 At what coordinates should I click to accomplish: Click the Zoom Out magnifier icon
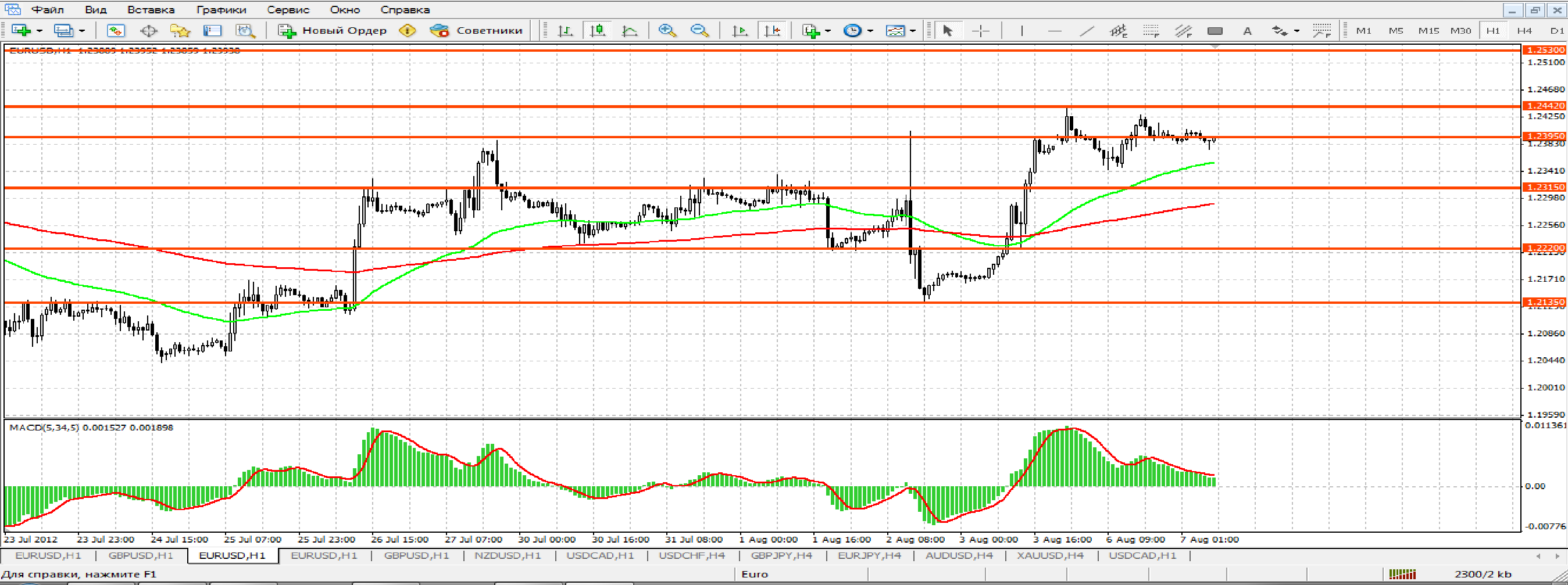[699, 30]
